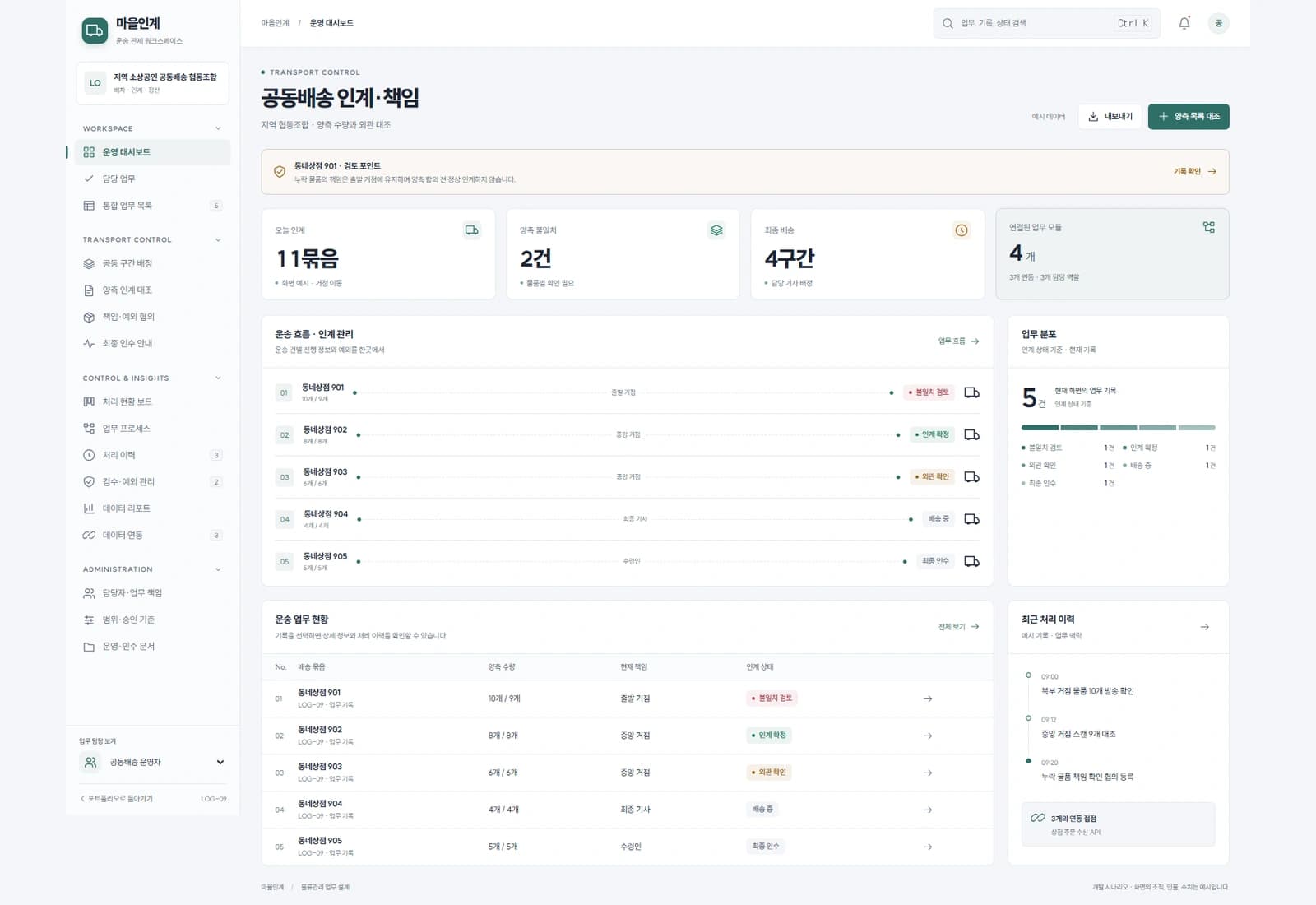Image resolution: width=1316 pixels, height=905 pixels.
Task: Click the 기록 확인 link in banner
Action: [1195, 172]
